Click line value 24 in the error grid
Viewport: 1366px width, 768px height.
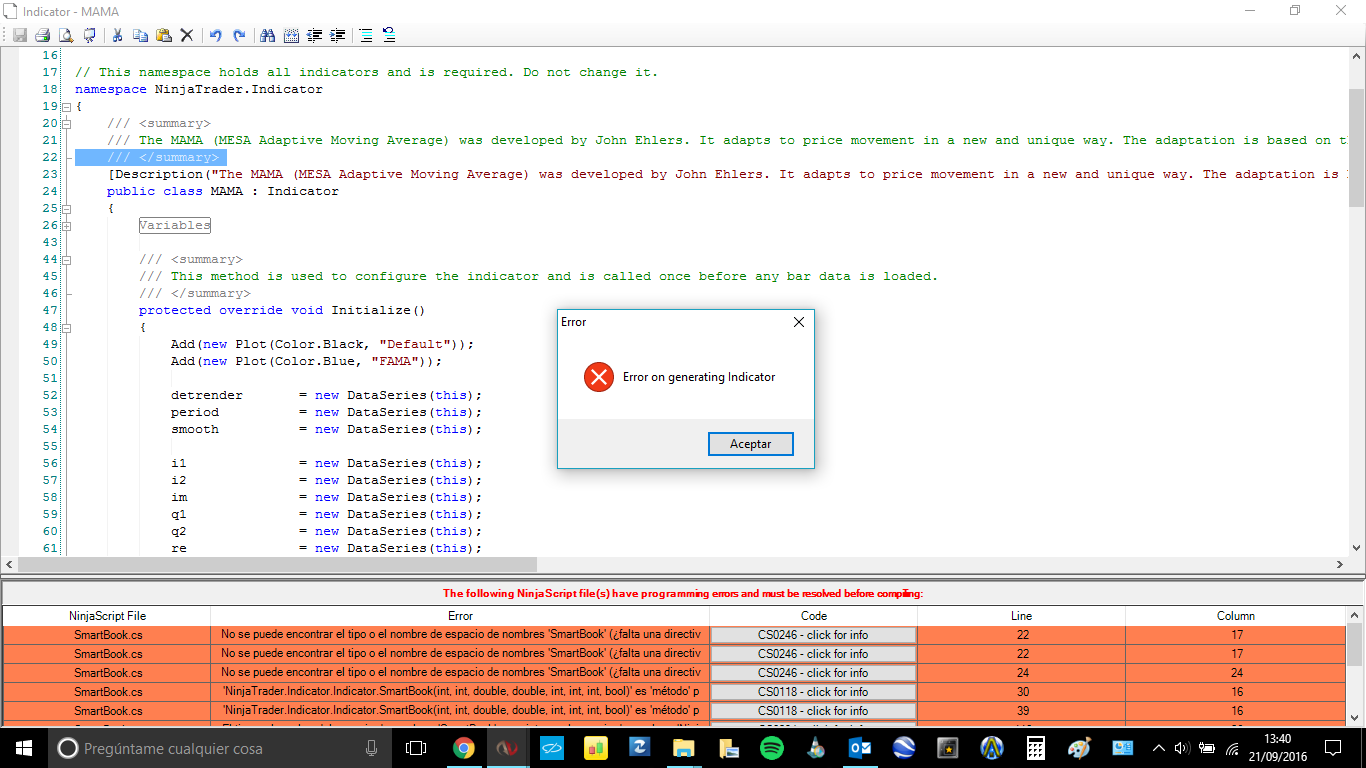1021,673
